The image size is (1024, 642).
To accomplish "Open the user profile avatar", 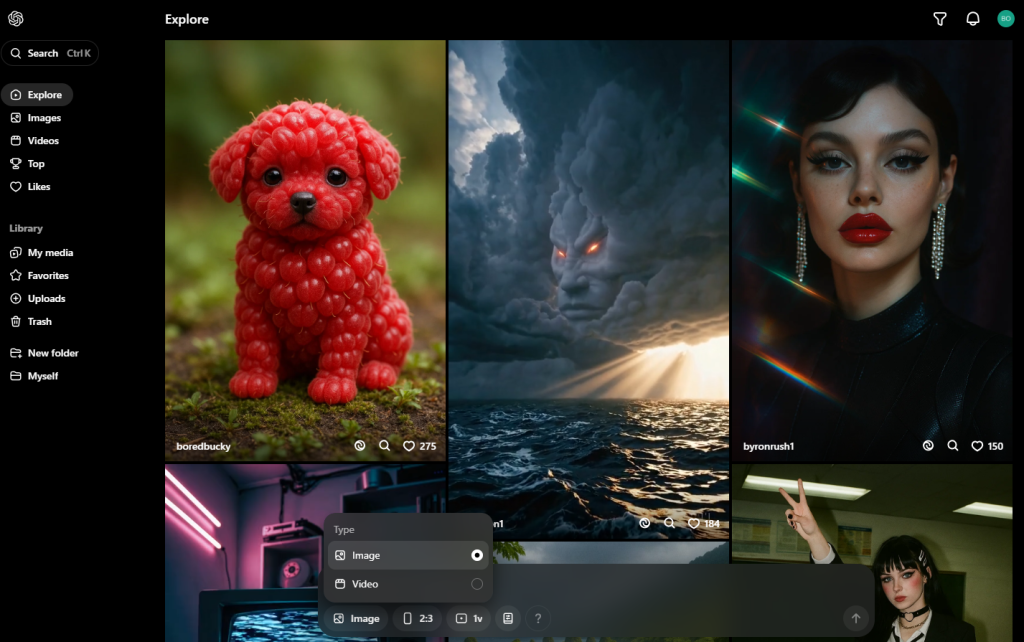I will 1005,19.
